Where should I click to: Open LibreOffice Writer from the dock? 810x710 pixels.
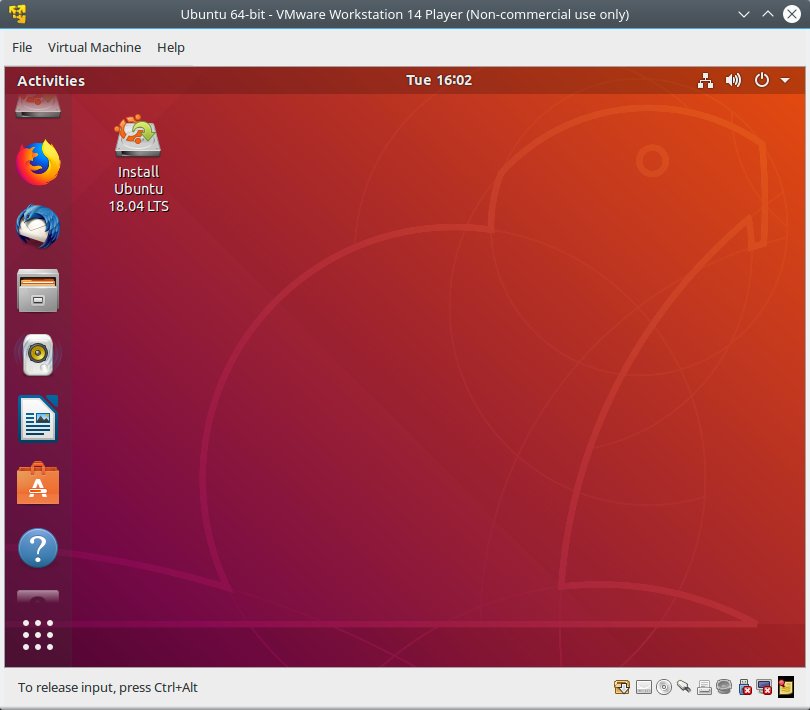pyautogui.click(x=38, y=420)
